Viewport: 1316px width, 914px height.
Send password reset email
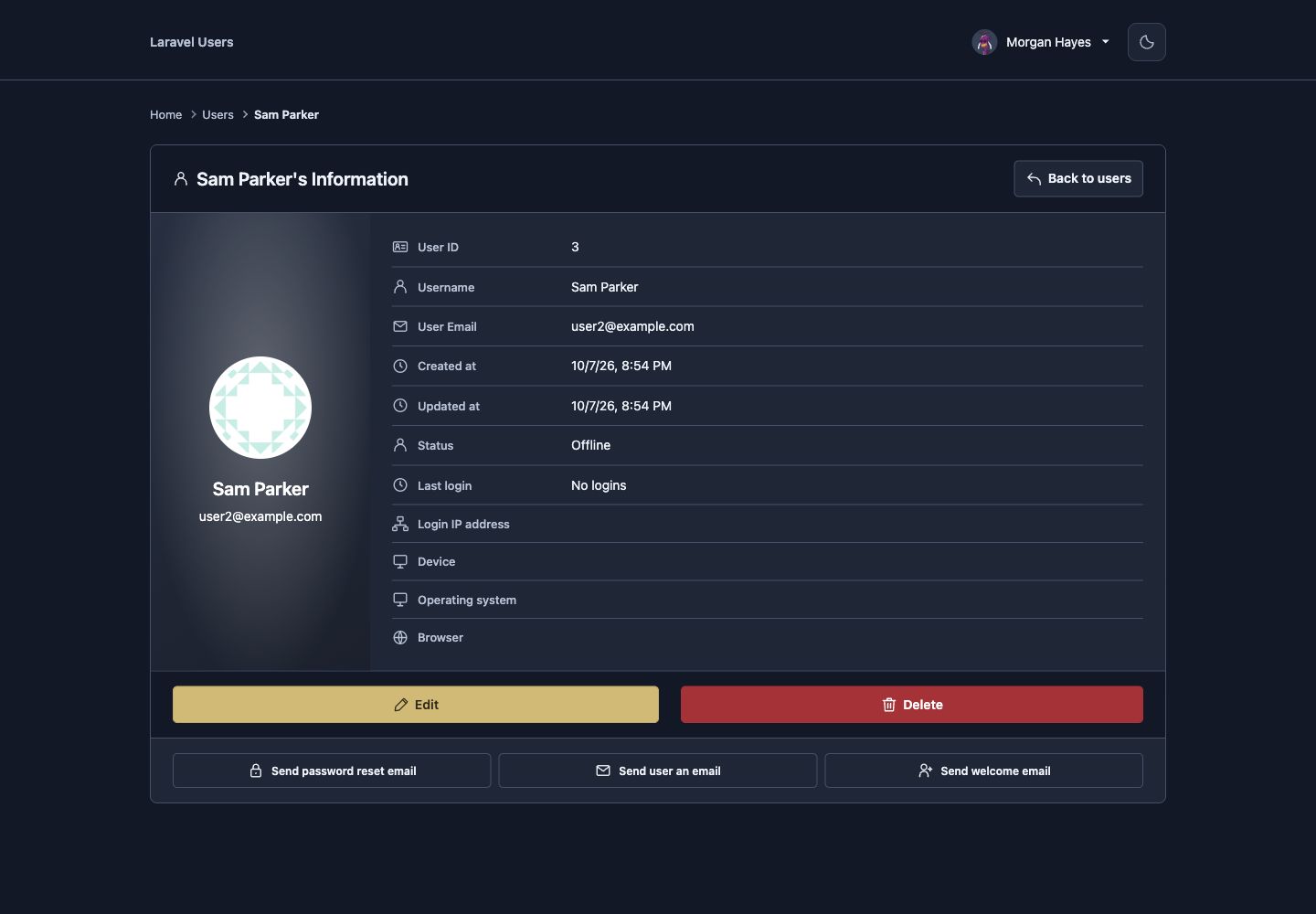pos(332,771)
